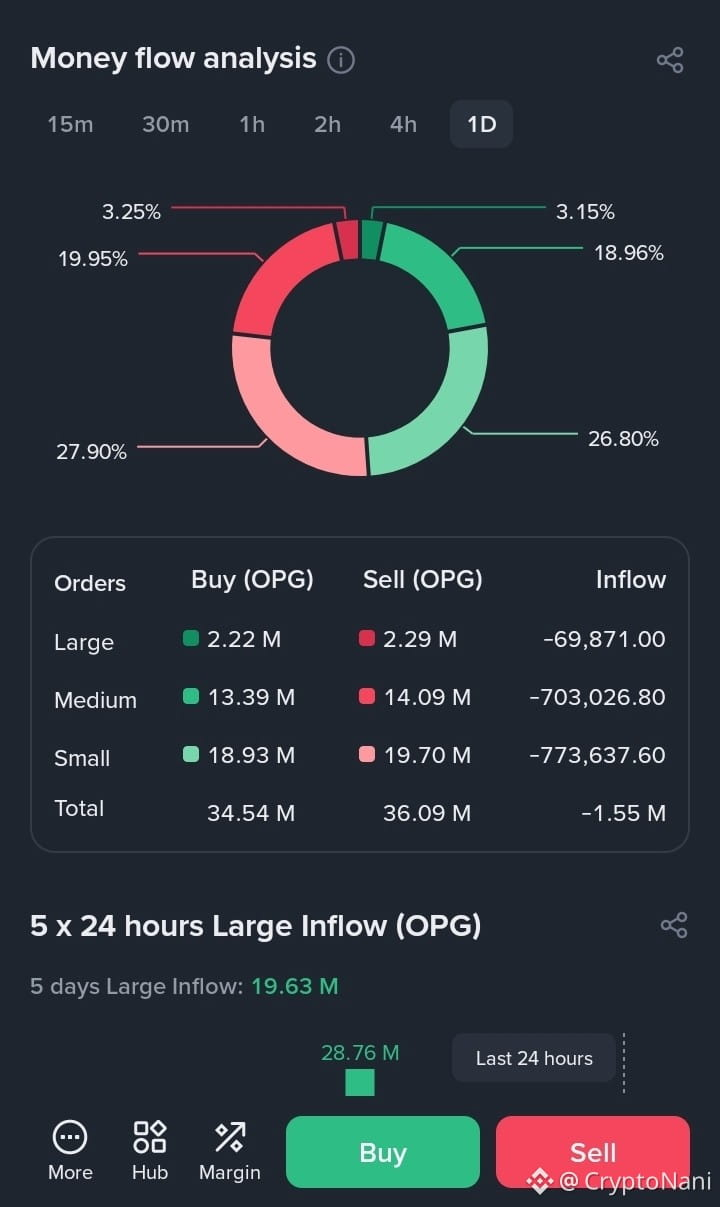
Task: Choose the 4h timeframe tab
Action: point(403,124)
